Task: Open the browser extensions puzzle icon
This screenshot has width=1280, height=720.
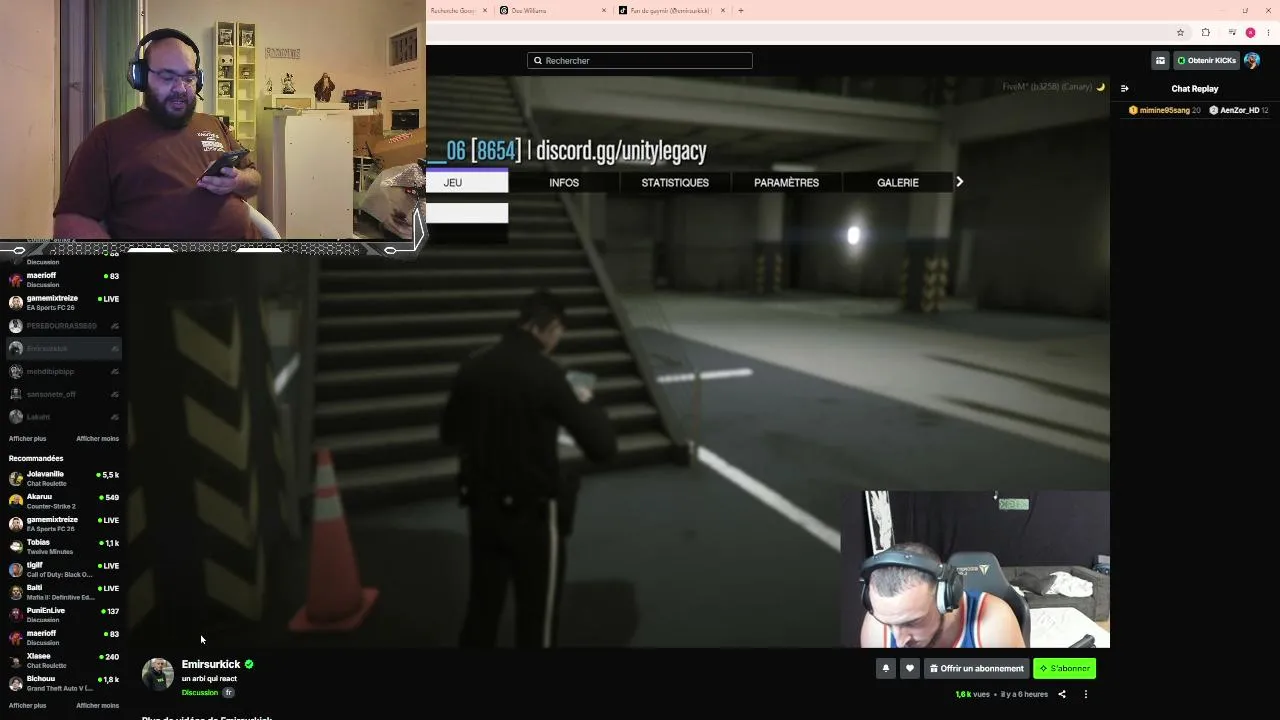Action: click(1205, 32)
